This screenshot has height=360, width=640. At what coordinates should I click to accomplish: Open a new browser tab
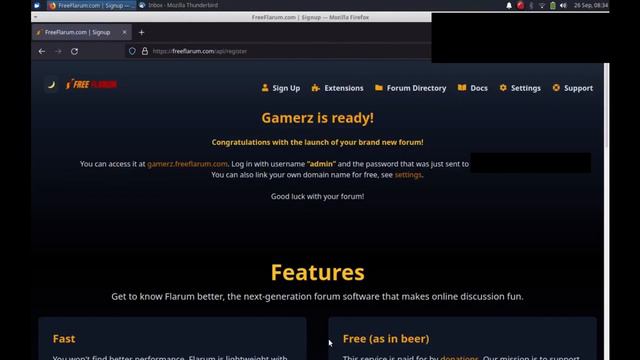141,32
